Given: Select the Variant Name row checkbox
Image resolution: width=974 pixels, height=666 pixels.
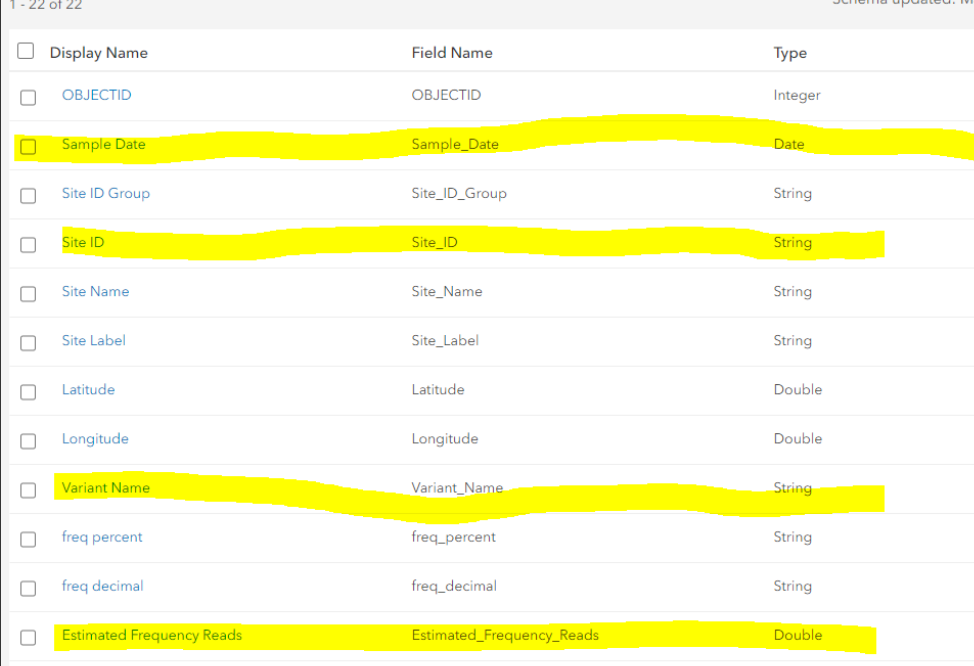Looking at the screenshot, I should point(28,489).
